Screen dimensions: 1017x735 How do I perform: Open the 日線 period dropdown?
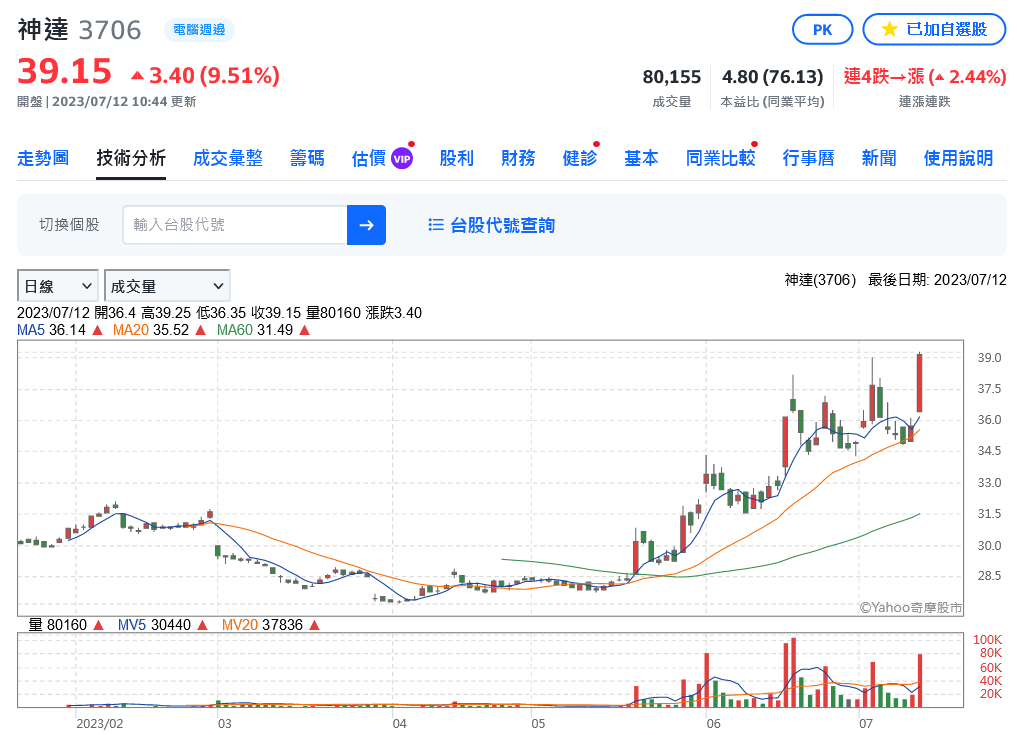(x=58, y=286)
